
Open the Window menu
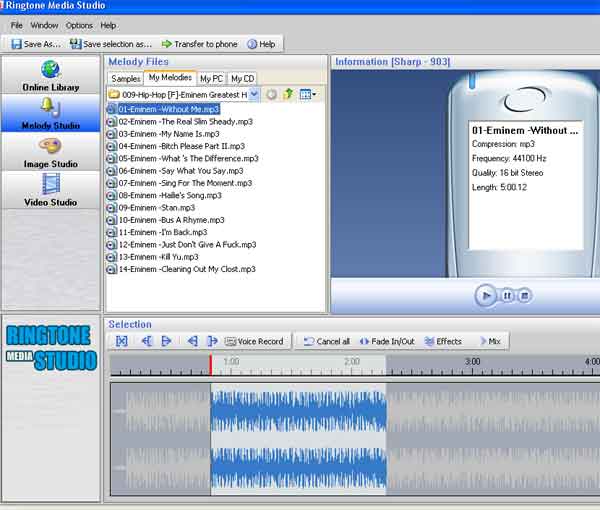pyautogui.click(x=44, y=25)
